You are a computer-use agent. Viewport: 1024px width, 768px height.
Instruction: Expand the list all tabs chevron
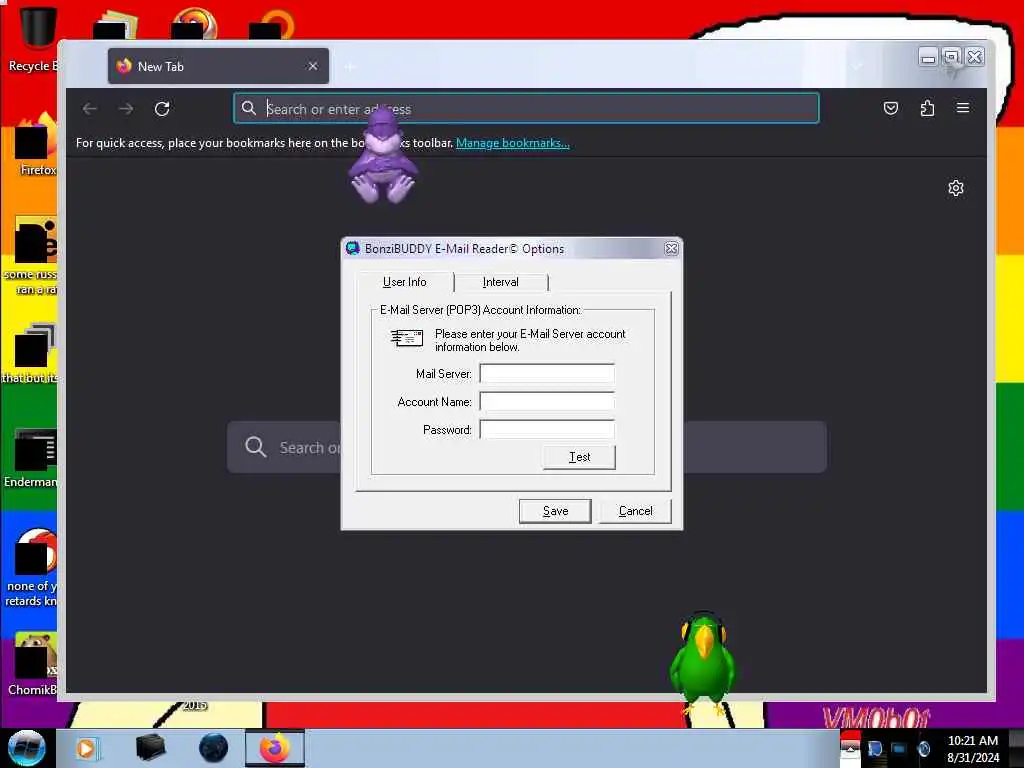tap(857, 65)
